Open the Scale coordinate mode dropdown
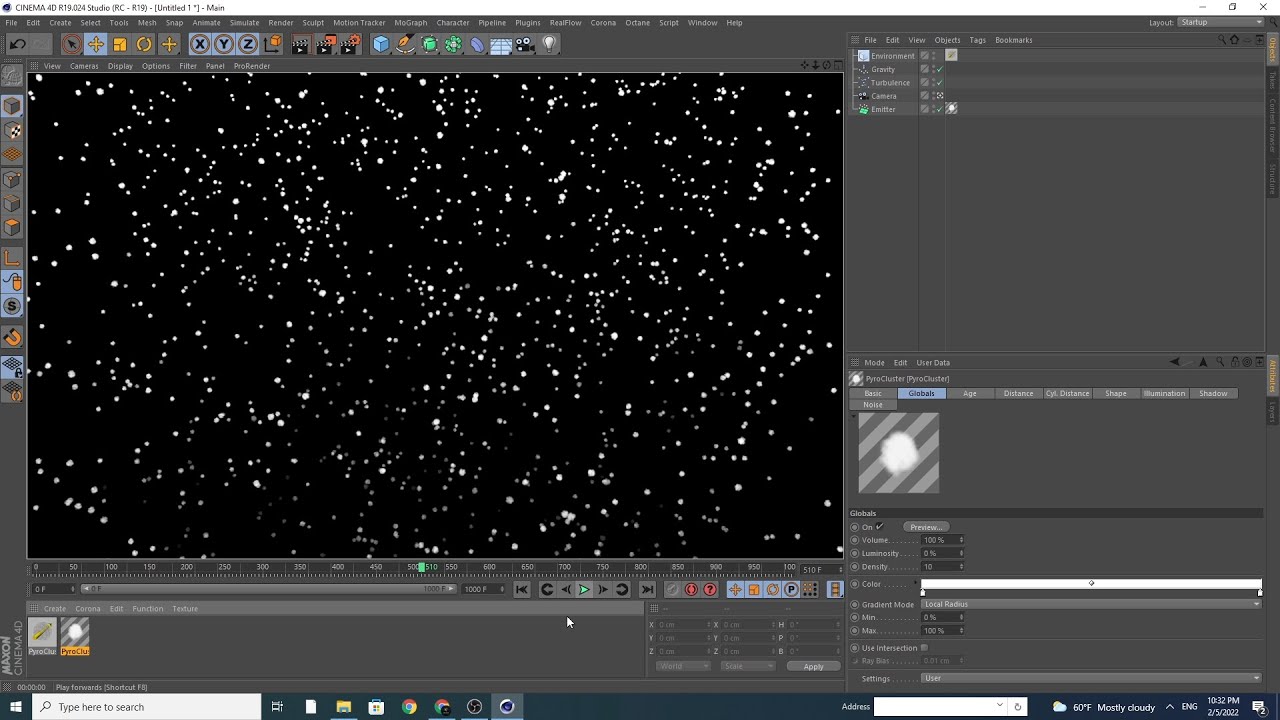Screen dimensions: 1280x720 tap(747, 666)
